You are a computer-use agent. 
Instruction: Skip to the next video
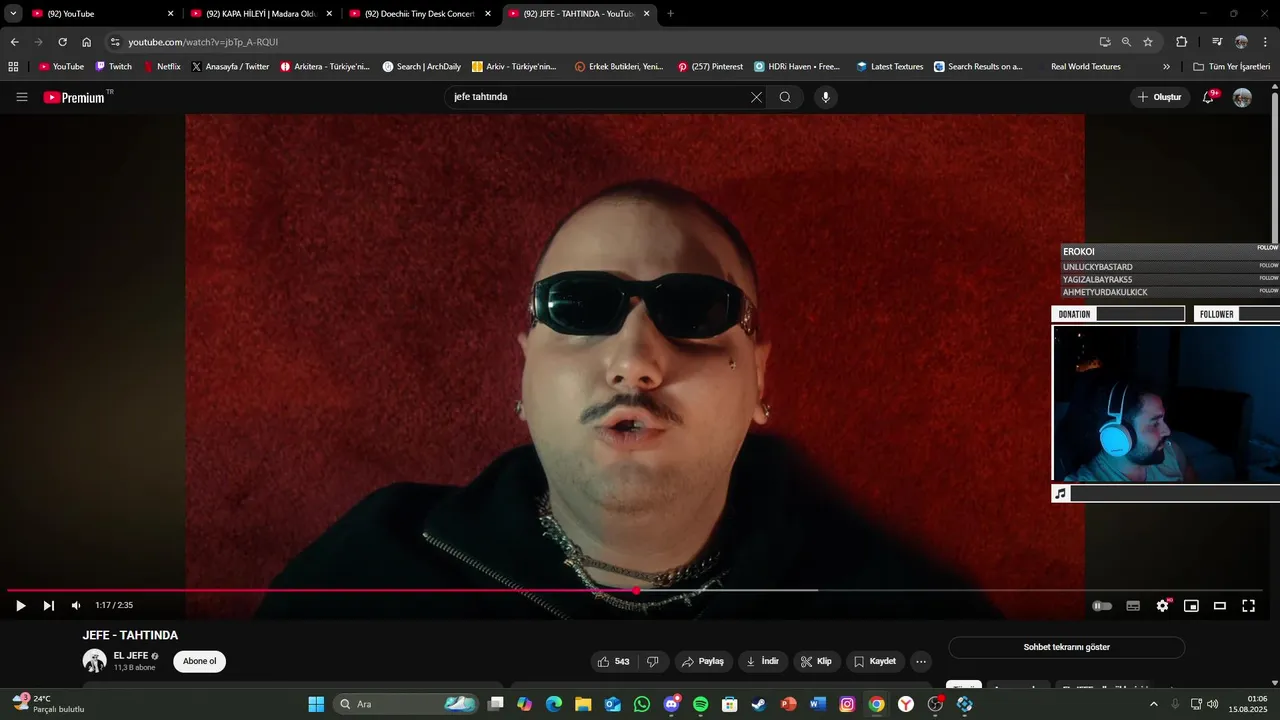(x=48, y=605)
